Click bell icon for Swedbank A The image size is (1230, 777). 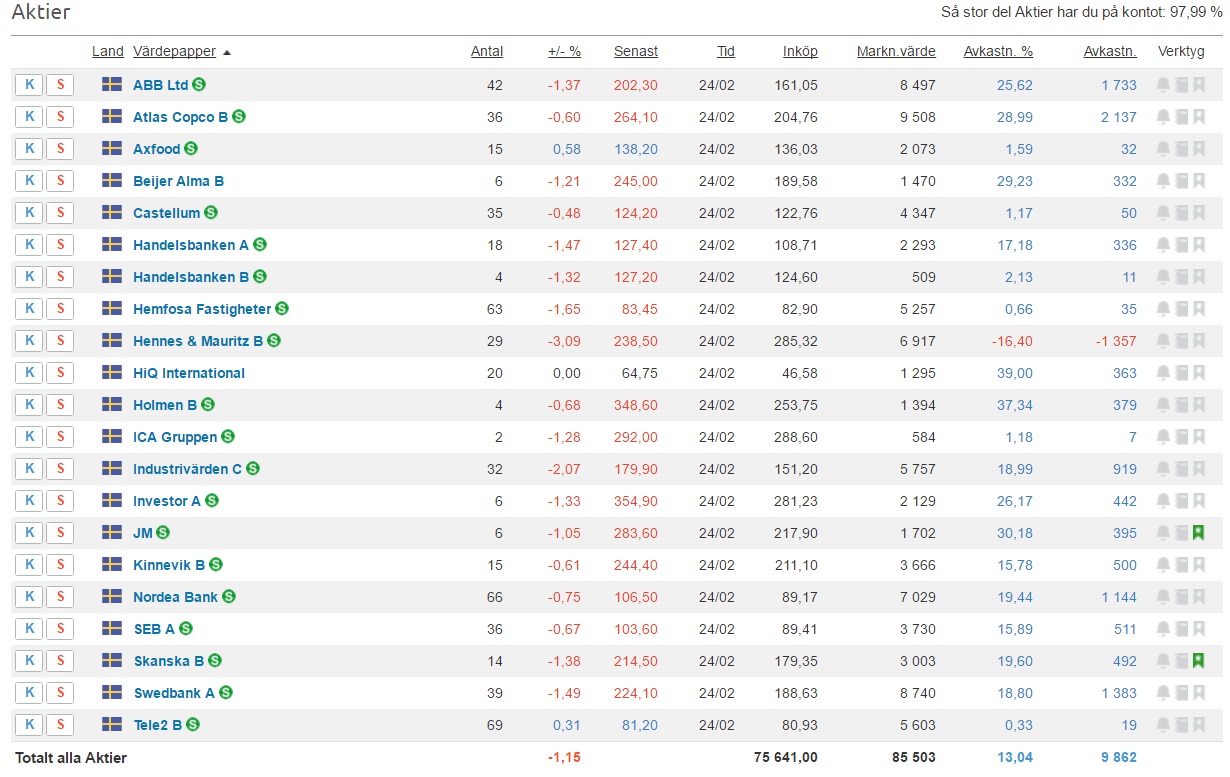tap(1163, 693)
